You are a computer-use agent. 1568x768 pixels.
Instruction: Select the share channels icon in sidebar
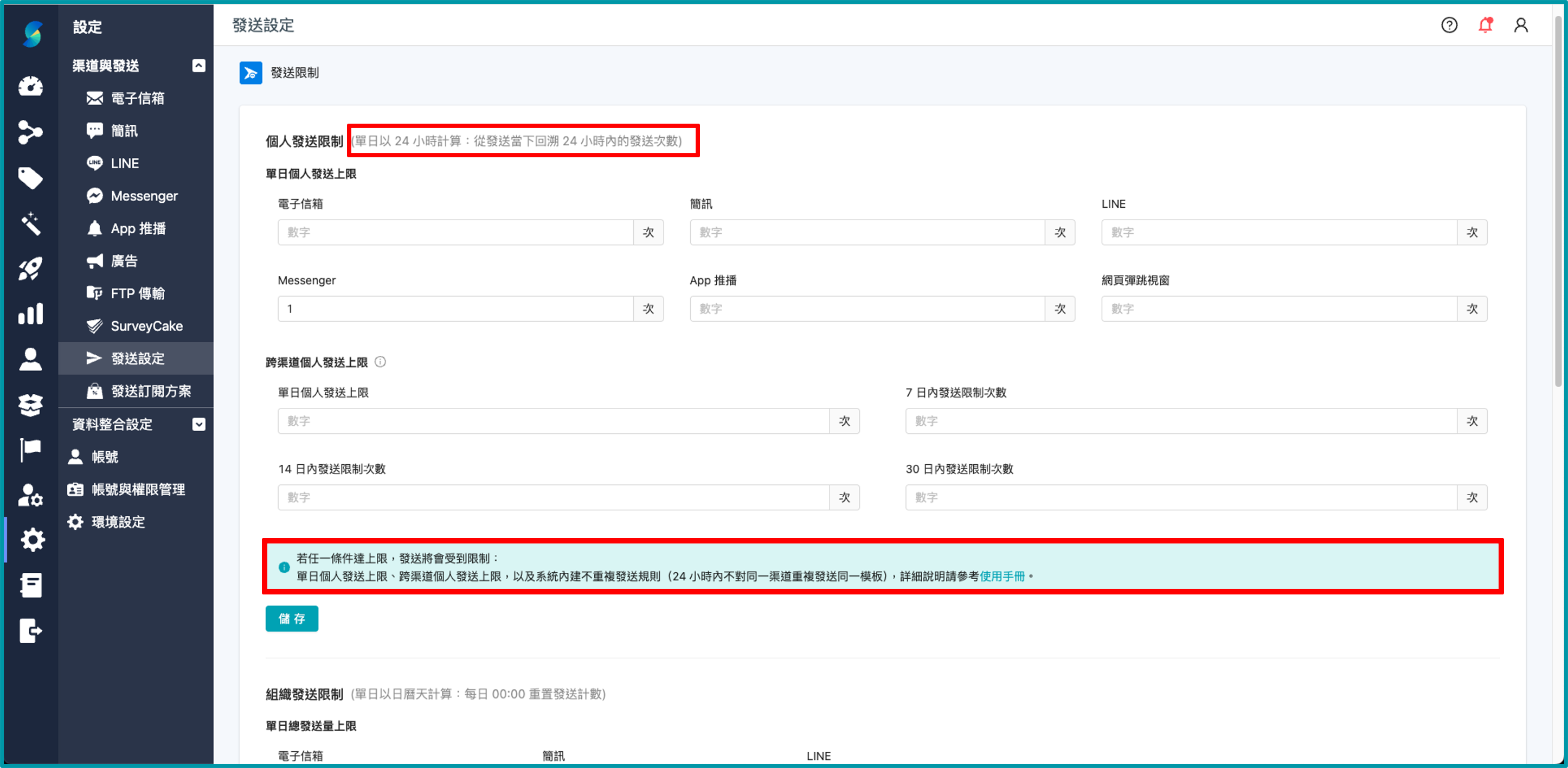pos(30,133)
